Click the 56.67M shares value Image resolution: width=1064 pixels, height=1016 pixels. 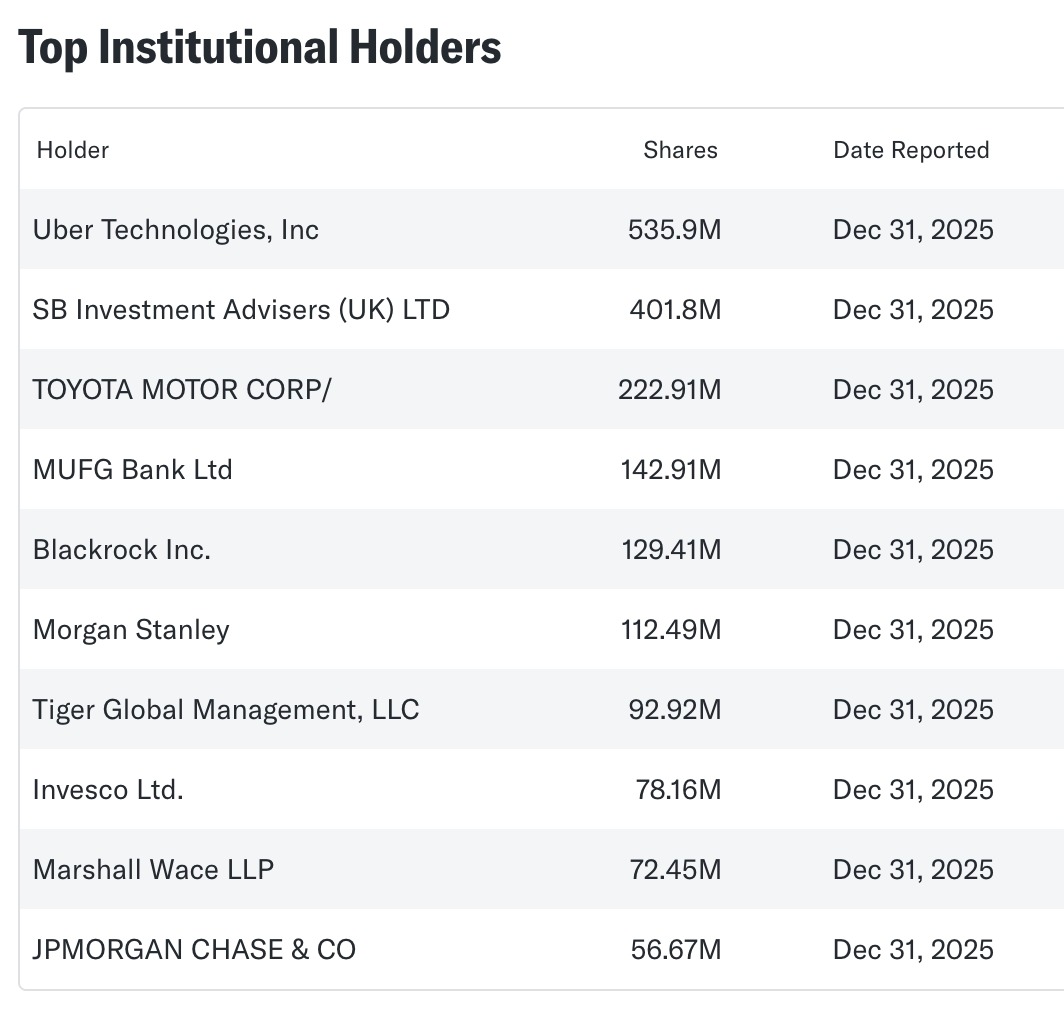click(x=675, y=950)
